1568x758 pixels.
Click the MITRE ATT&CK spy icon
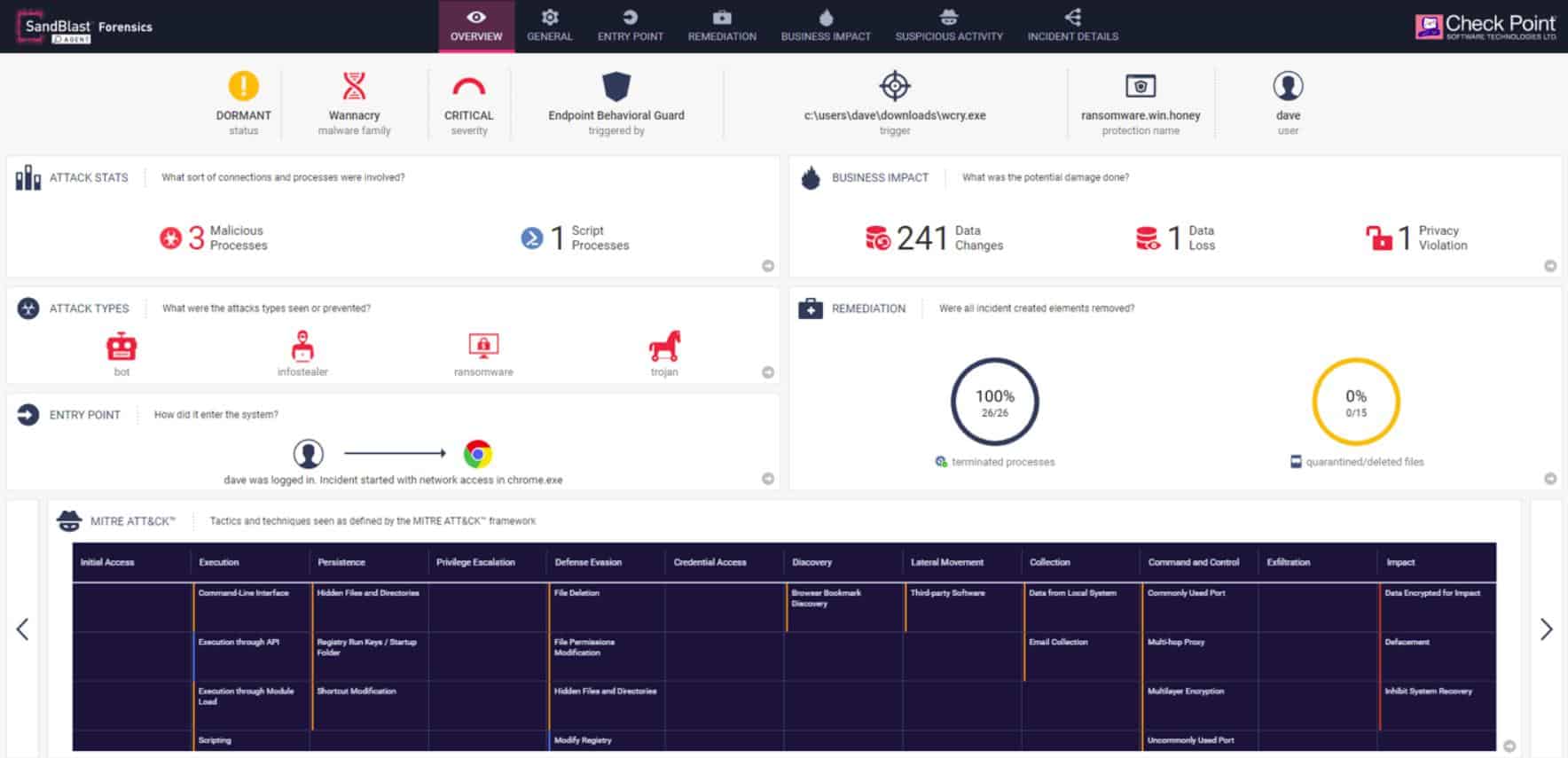click(69, 521)
